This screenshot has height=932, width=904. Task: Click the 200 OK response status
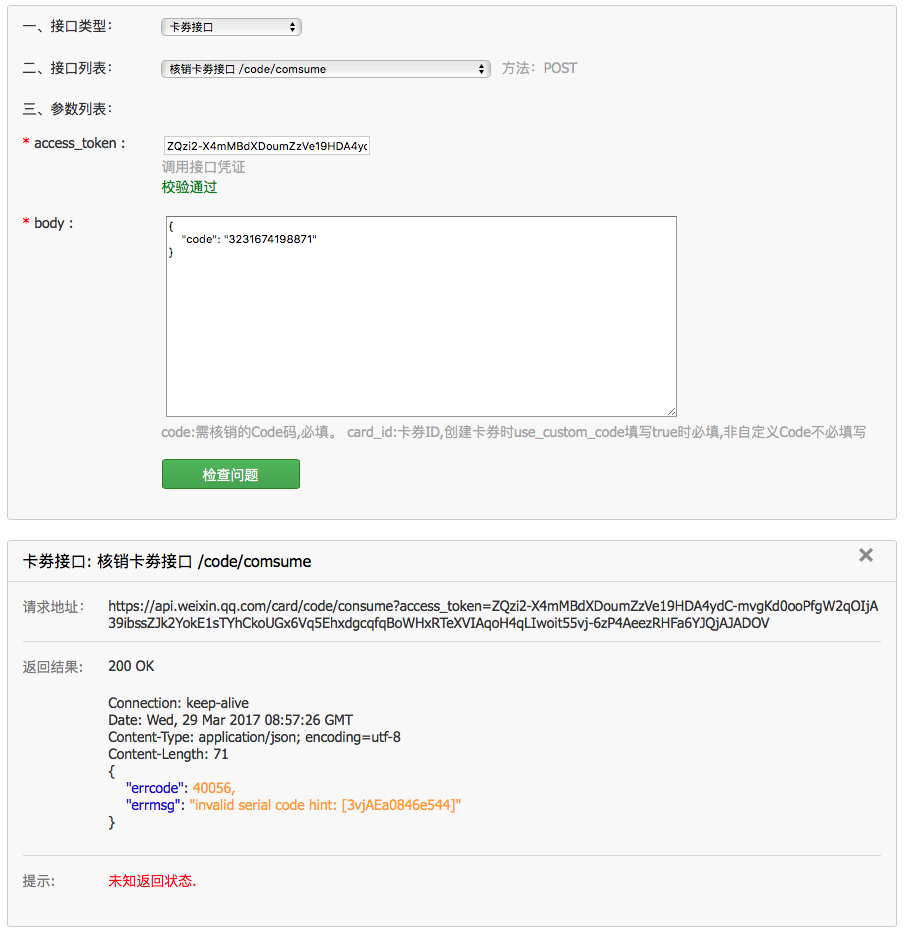(131, 666)
